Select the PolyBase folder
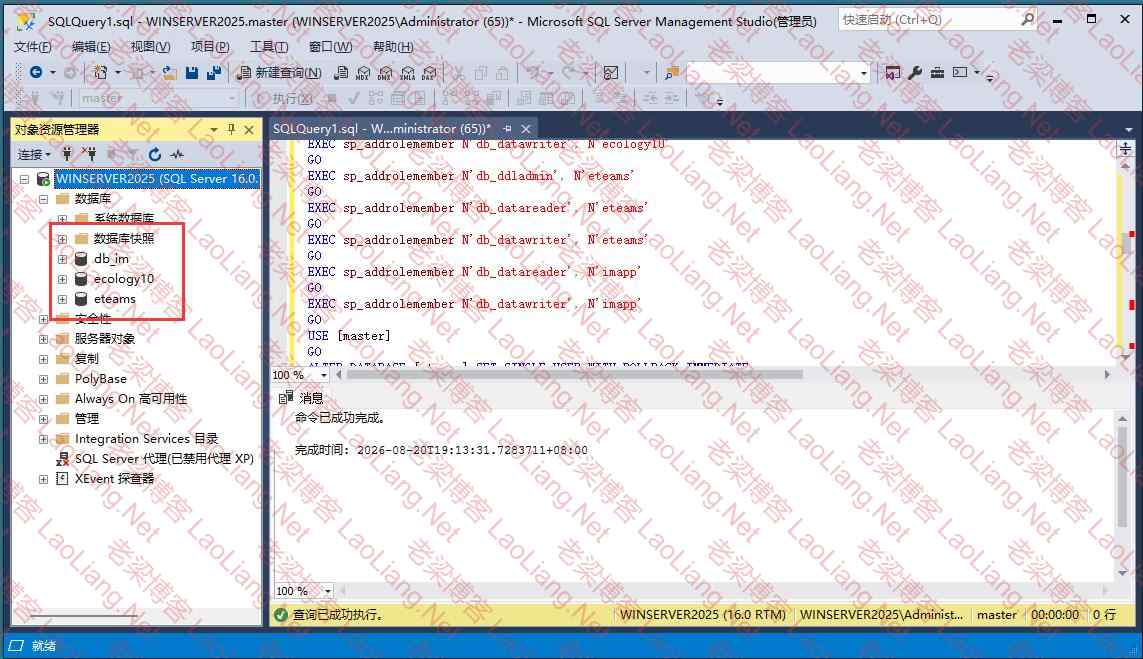Image resolution: width=1143 pixels, height=659 pixels. point(100,379)
